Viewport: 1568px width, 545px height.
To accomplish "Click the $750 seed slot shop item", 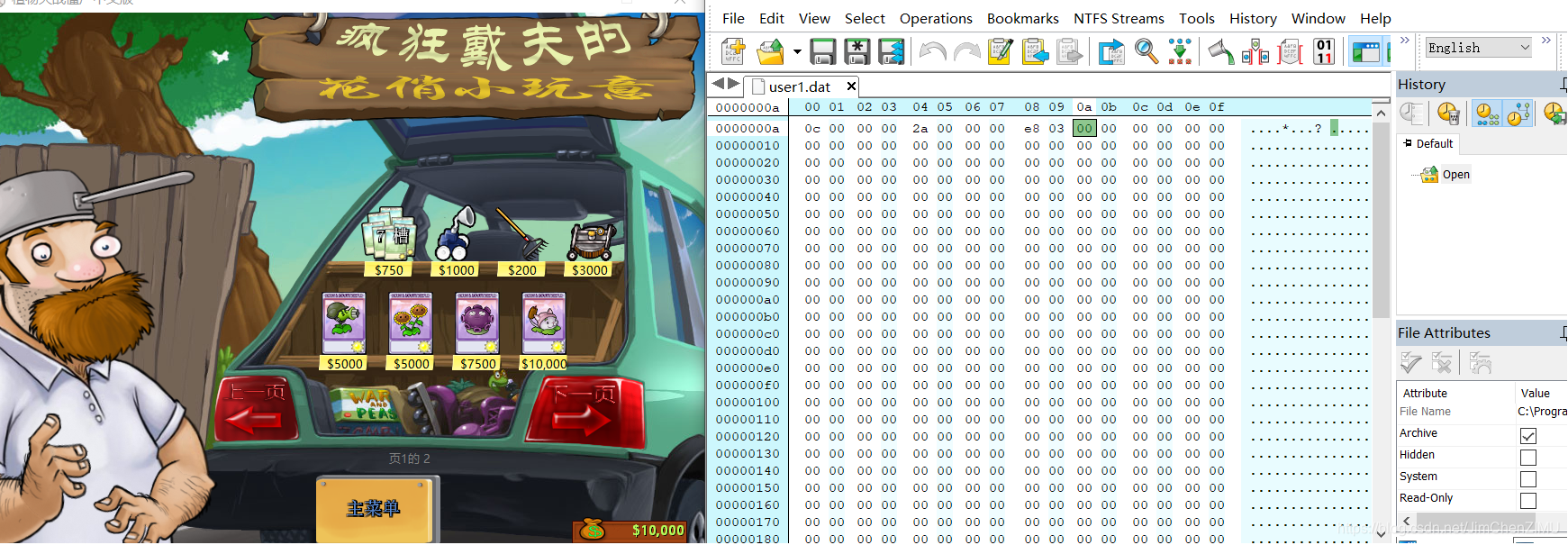I will (388, 241).
